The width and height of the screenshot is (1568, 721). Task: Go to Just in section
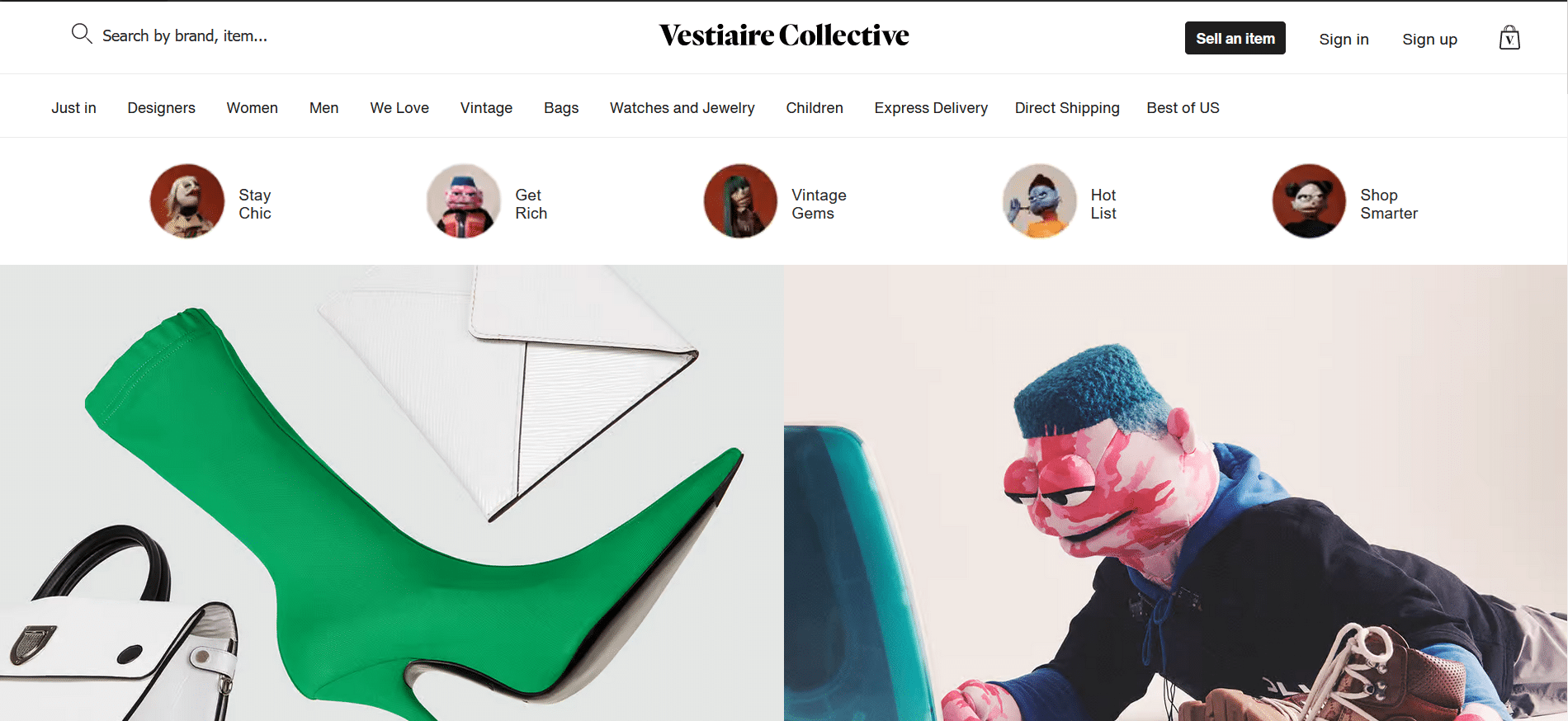point(73,108)
